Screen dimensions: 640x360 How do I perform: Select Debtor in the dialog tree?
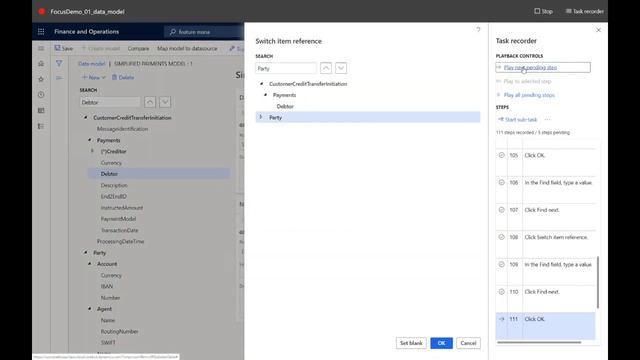tap(285, 106)
